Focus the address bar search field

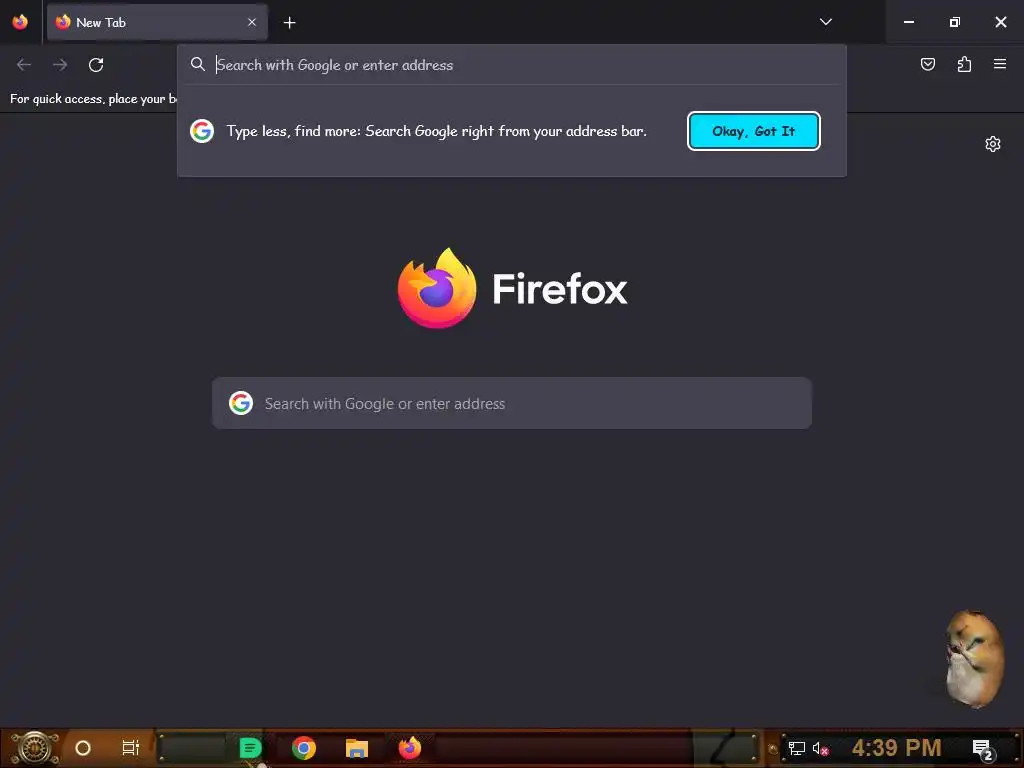(x=511, y=65)
